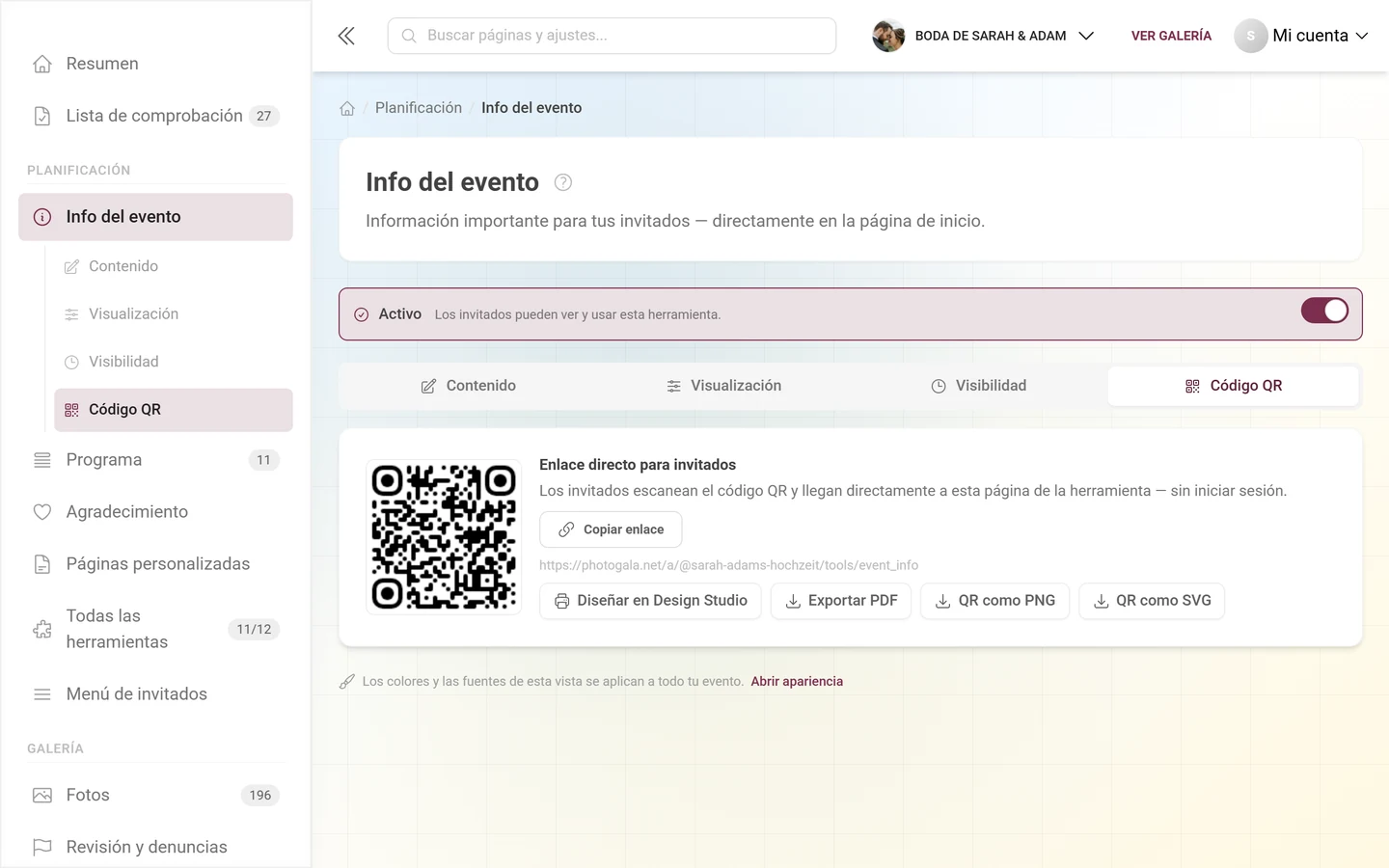Toggle the Activo switch off
The width and height of the screenshot is (1389, 868).
[x=1324, y=311]
